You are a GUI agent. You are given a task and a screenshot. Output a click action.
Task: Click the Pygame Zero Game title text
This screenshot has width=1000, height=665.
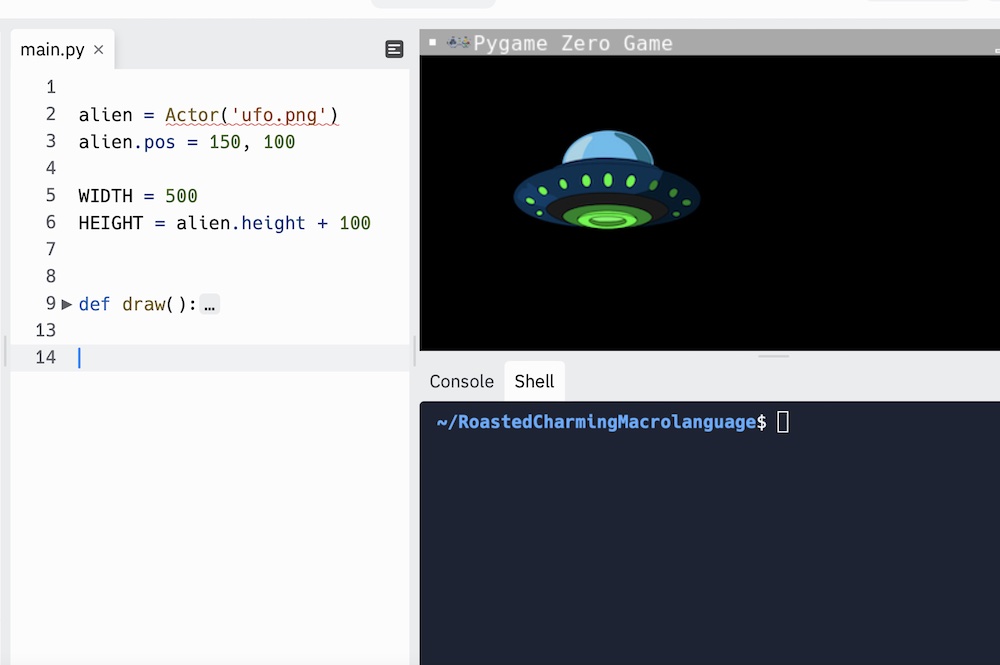click(x=573, y=43)
